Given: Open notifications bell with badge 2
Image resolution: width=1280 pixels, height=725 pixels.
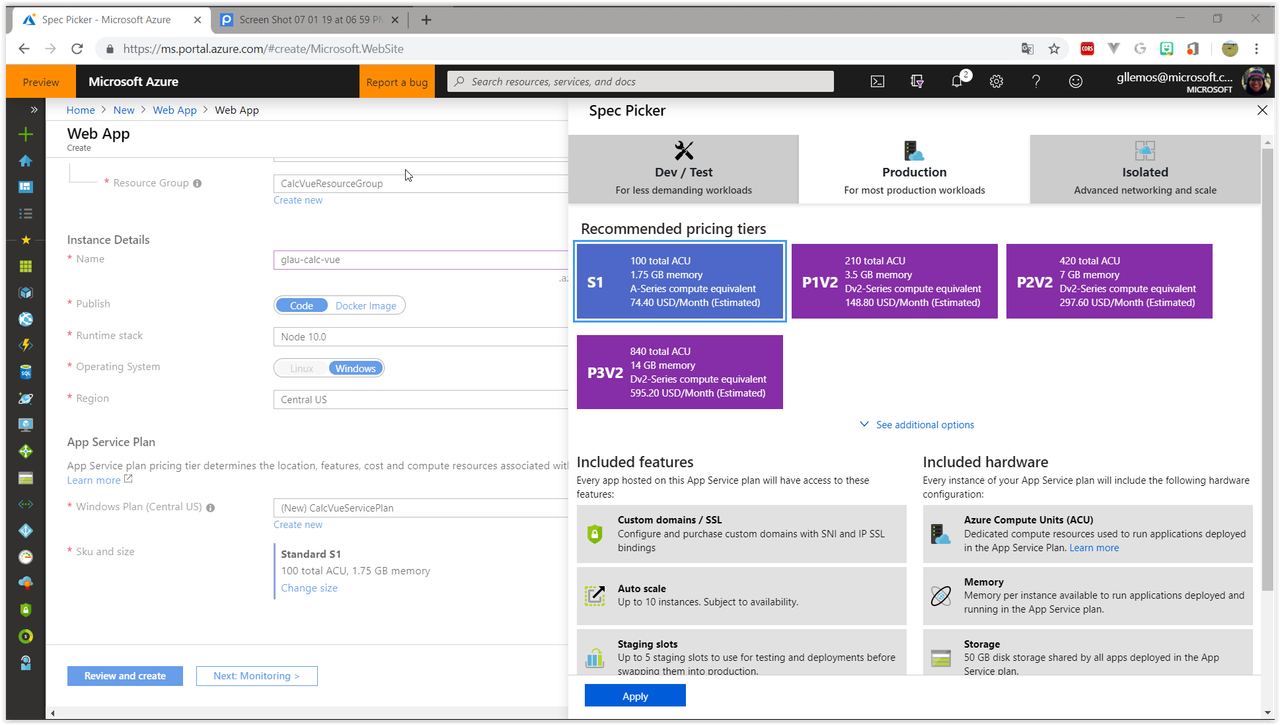Looking at the screenshot, I should click(x=958, y=82).
